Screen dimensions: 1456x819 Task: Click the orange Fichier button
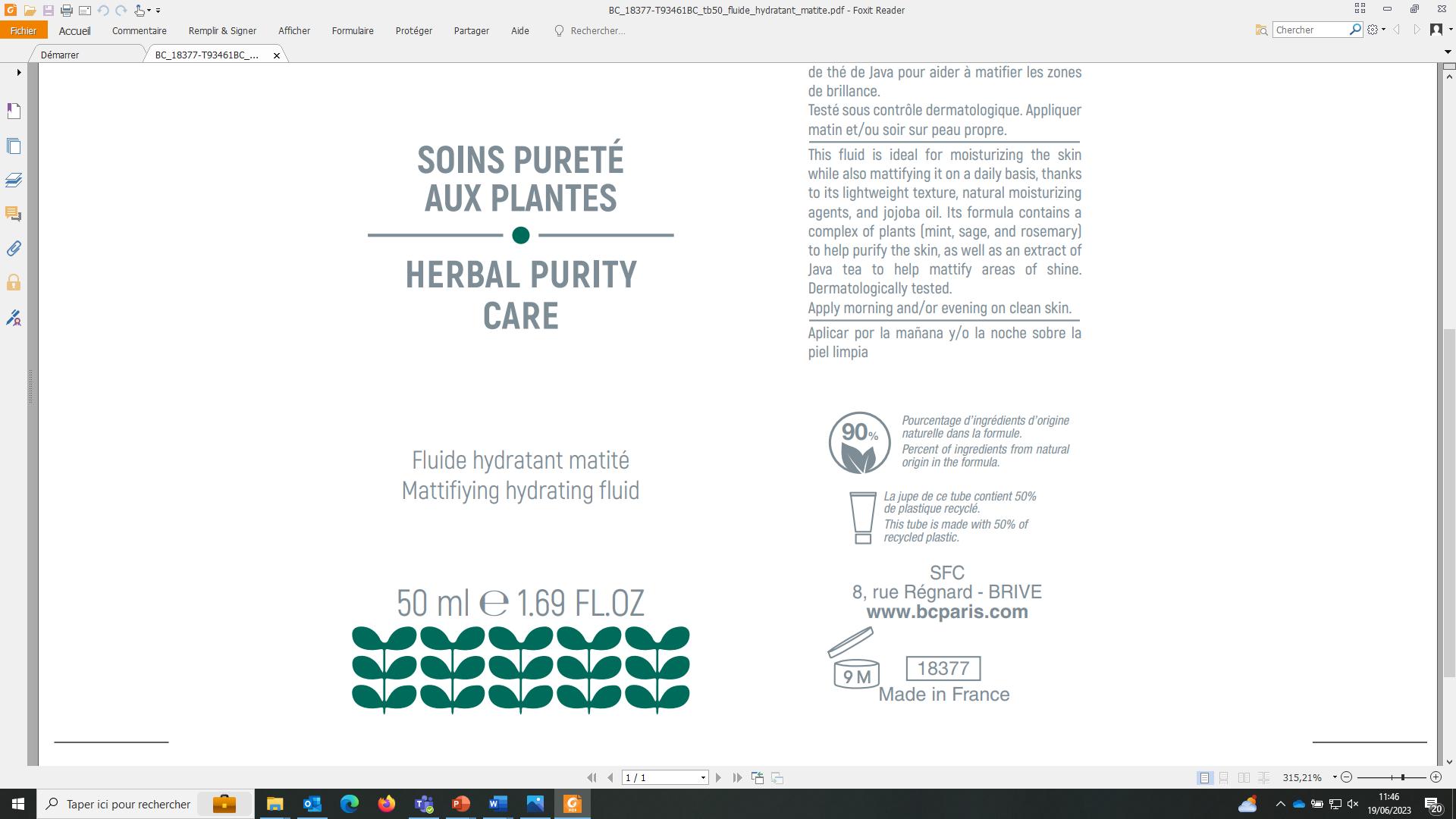click(x=24, y=31)
